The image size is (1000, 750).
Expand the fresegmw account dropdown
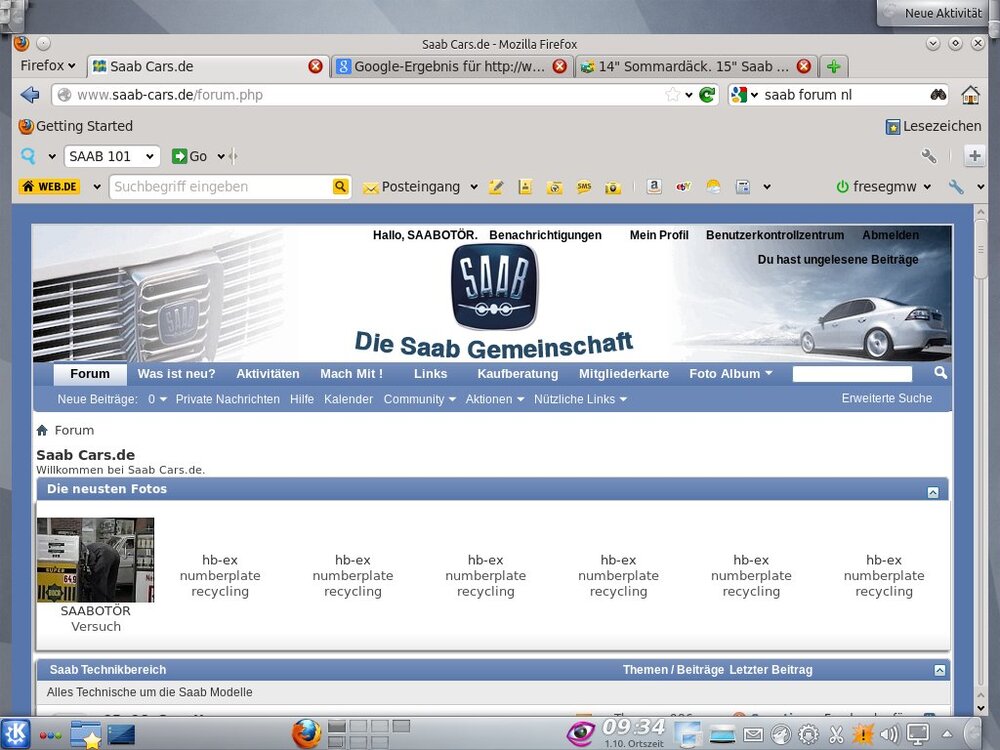click(927, 187)
